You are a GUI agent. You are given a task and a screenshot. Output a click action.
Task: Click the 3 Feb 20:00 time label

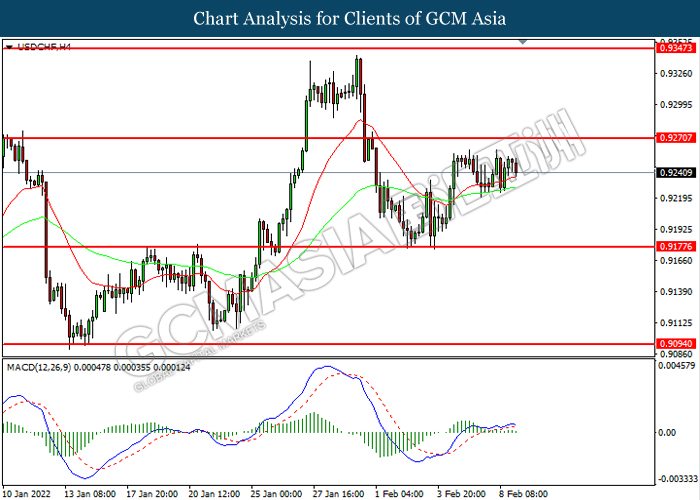click(461, 494)
